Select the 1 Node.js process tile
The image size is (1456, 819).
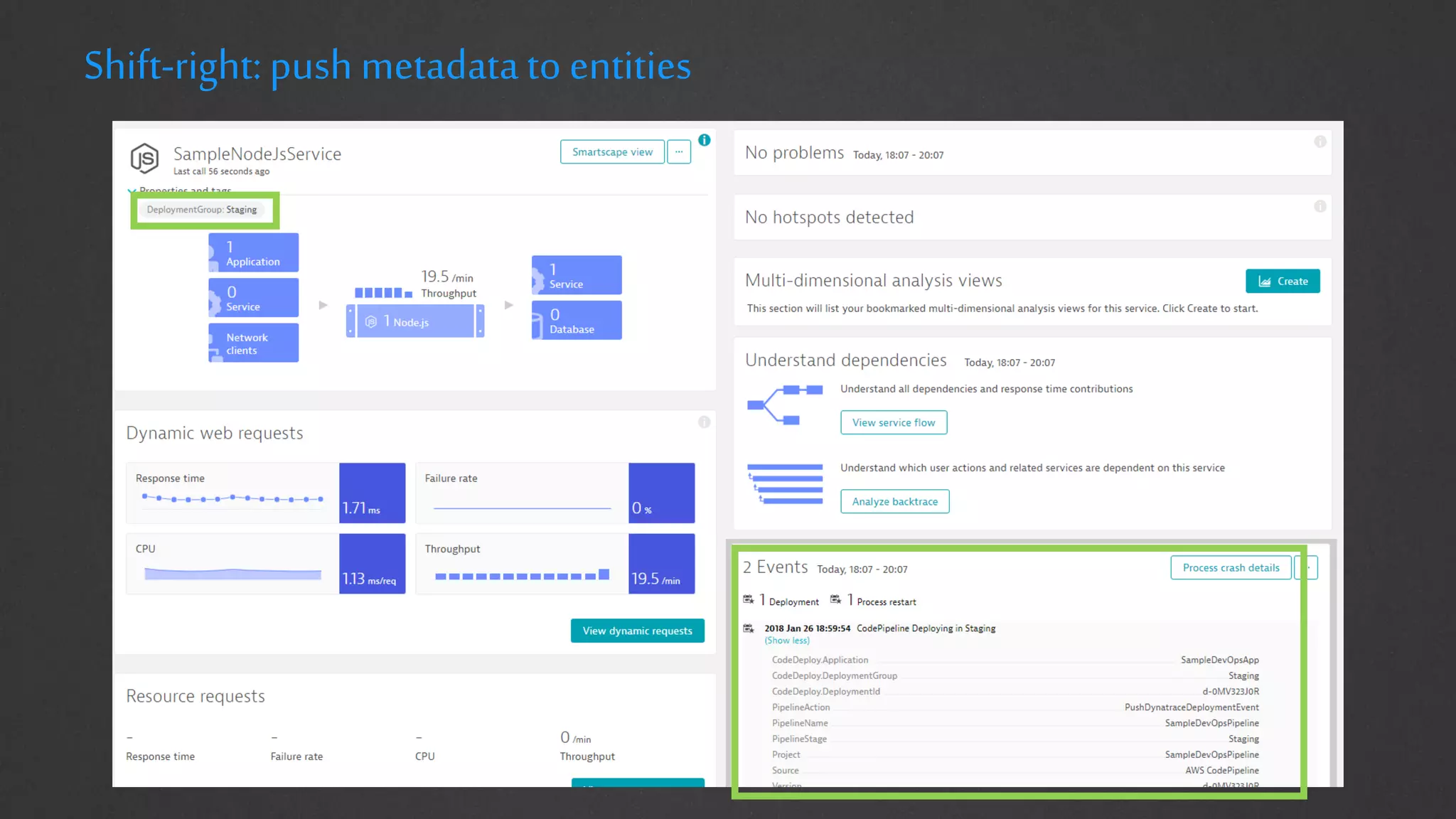pyautogui.click(x=415, y=321)
